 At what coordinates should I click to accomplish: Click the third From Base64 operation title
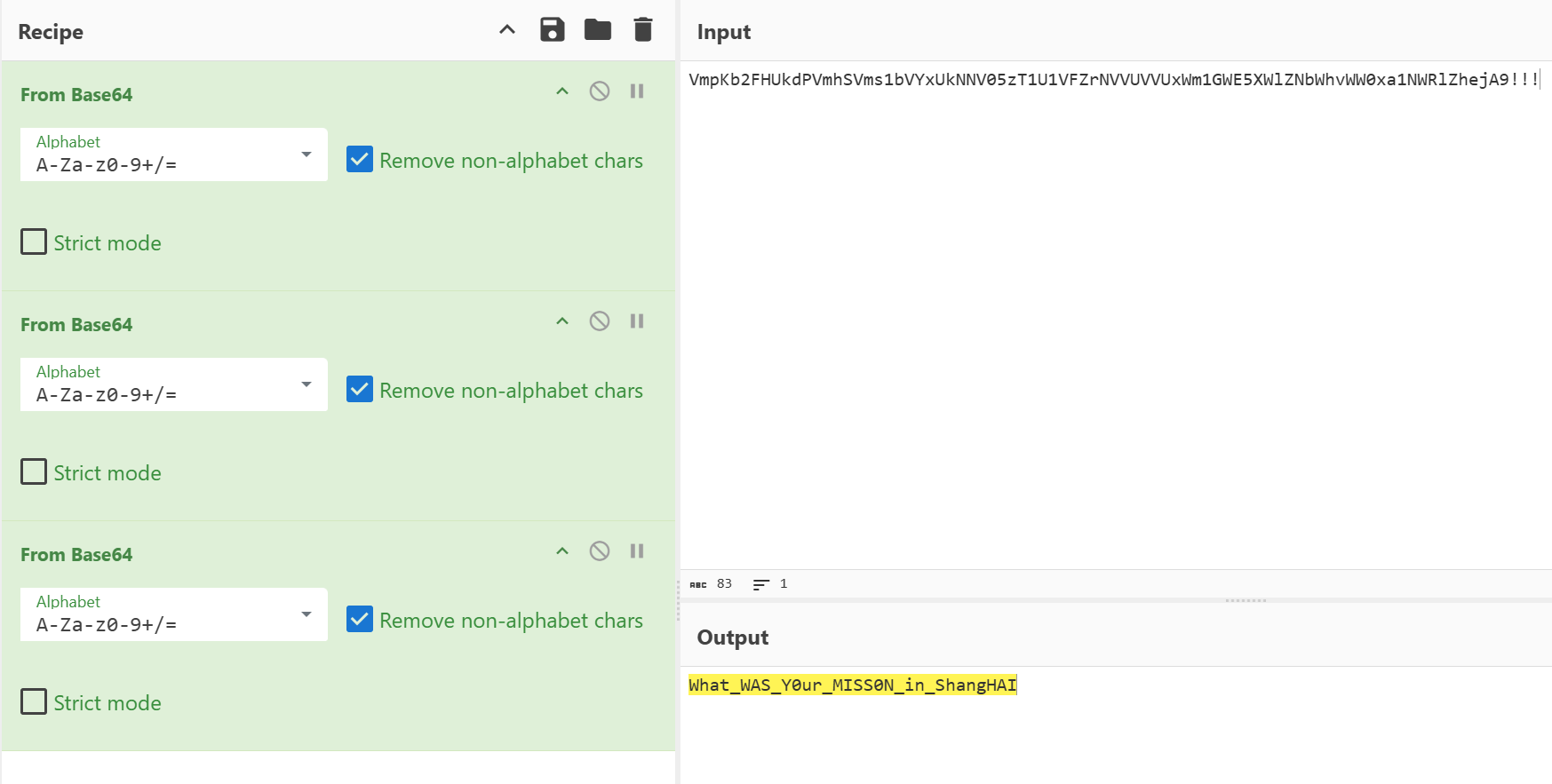(76, 555)
